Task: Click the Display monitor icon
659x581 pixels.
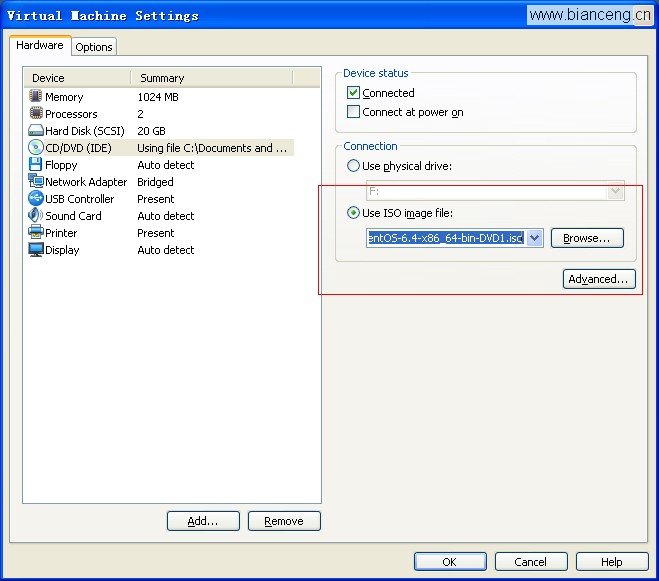Action: (36, 249)
